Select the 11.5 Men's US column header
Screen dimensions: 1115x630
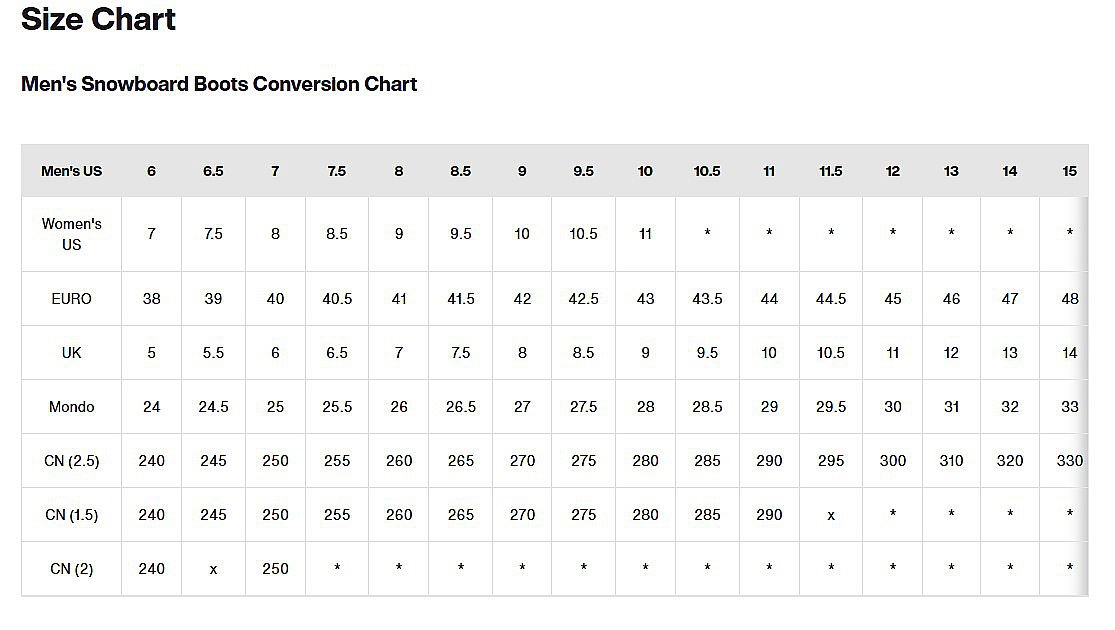pyautogui.click(x=831, y=171)
